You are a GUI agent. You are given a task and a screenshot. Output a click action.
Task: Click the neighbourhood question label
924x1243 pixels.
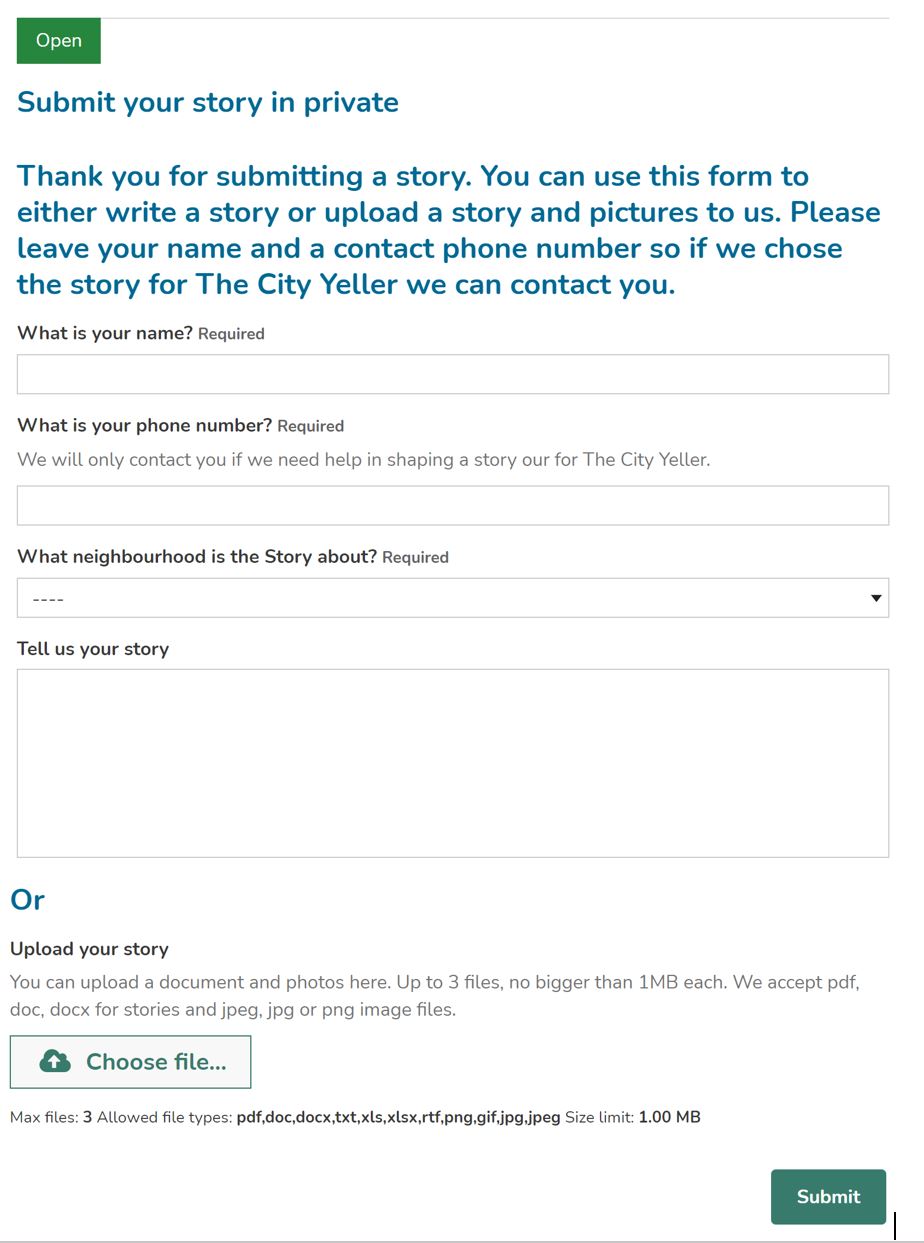197,557
